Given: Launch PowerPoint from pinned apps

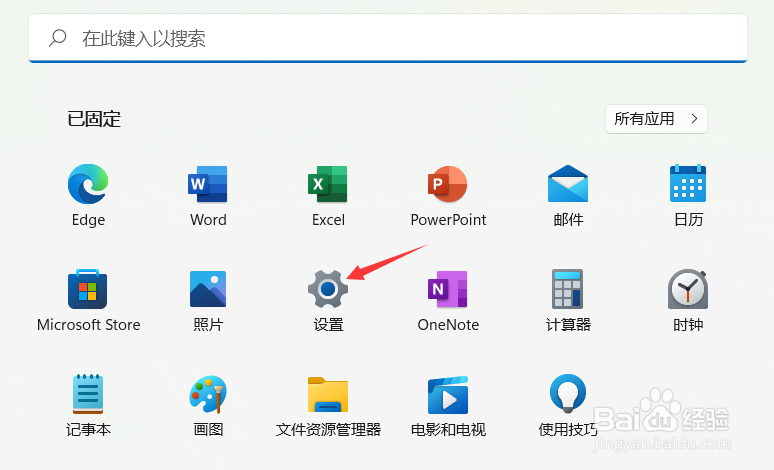Looking at the screenshot, I should (x=448, y=184).
